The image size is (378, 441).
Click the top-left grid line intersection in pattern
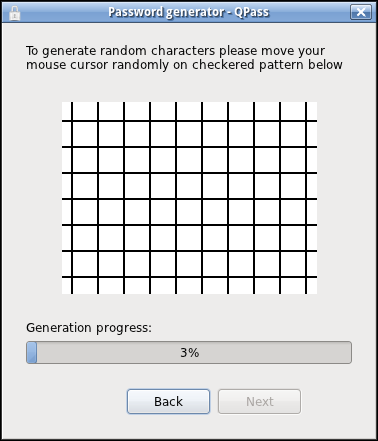click(x=72, y=121)
